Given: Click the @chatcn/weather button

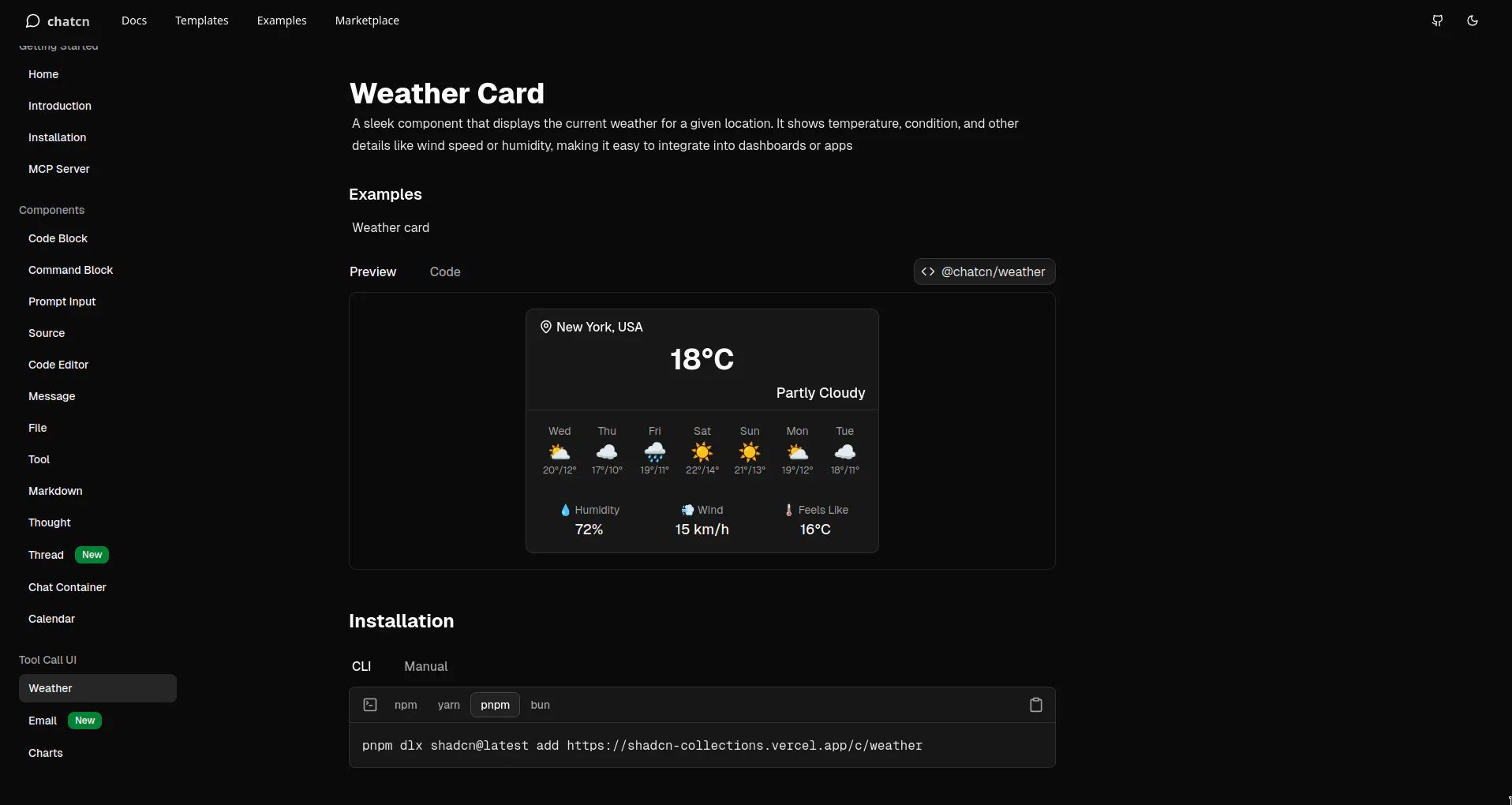Looking at the screenshot, I should pos(985,271).
